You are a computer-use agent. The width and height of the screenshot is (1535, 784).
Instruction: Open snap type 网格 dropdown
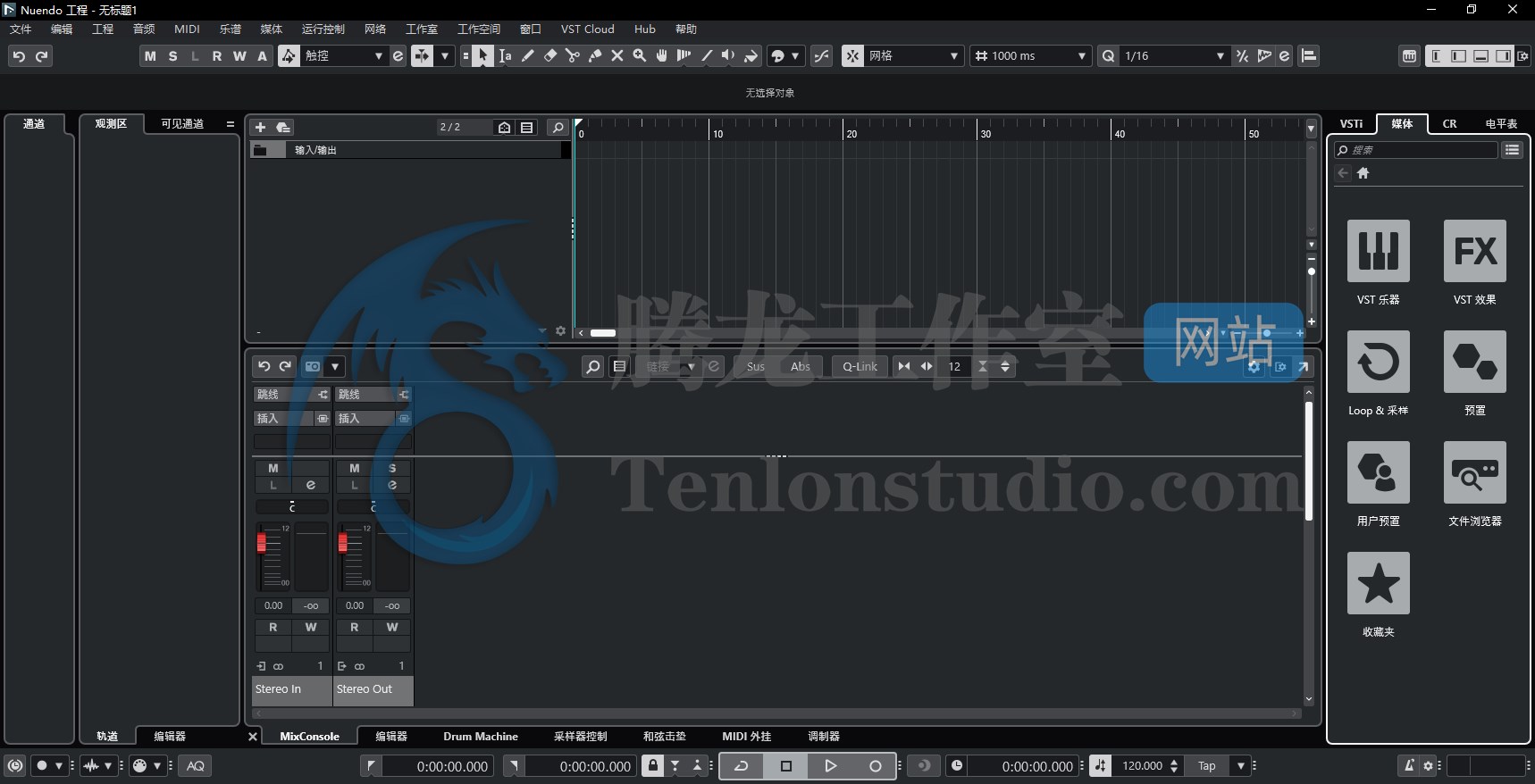coord(913,55)
